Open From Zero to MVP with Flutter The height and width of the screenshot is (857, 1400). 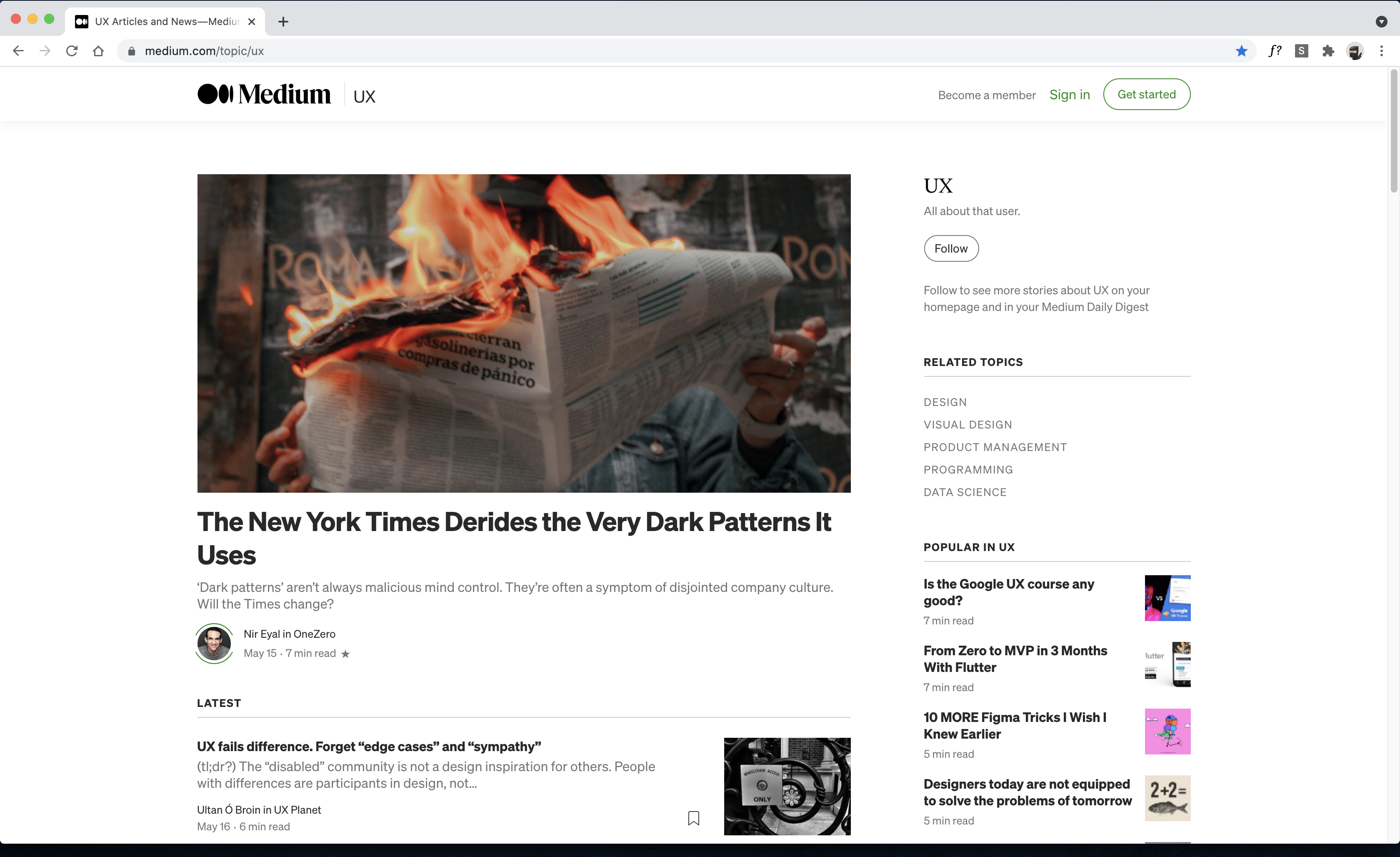1015,659
